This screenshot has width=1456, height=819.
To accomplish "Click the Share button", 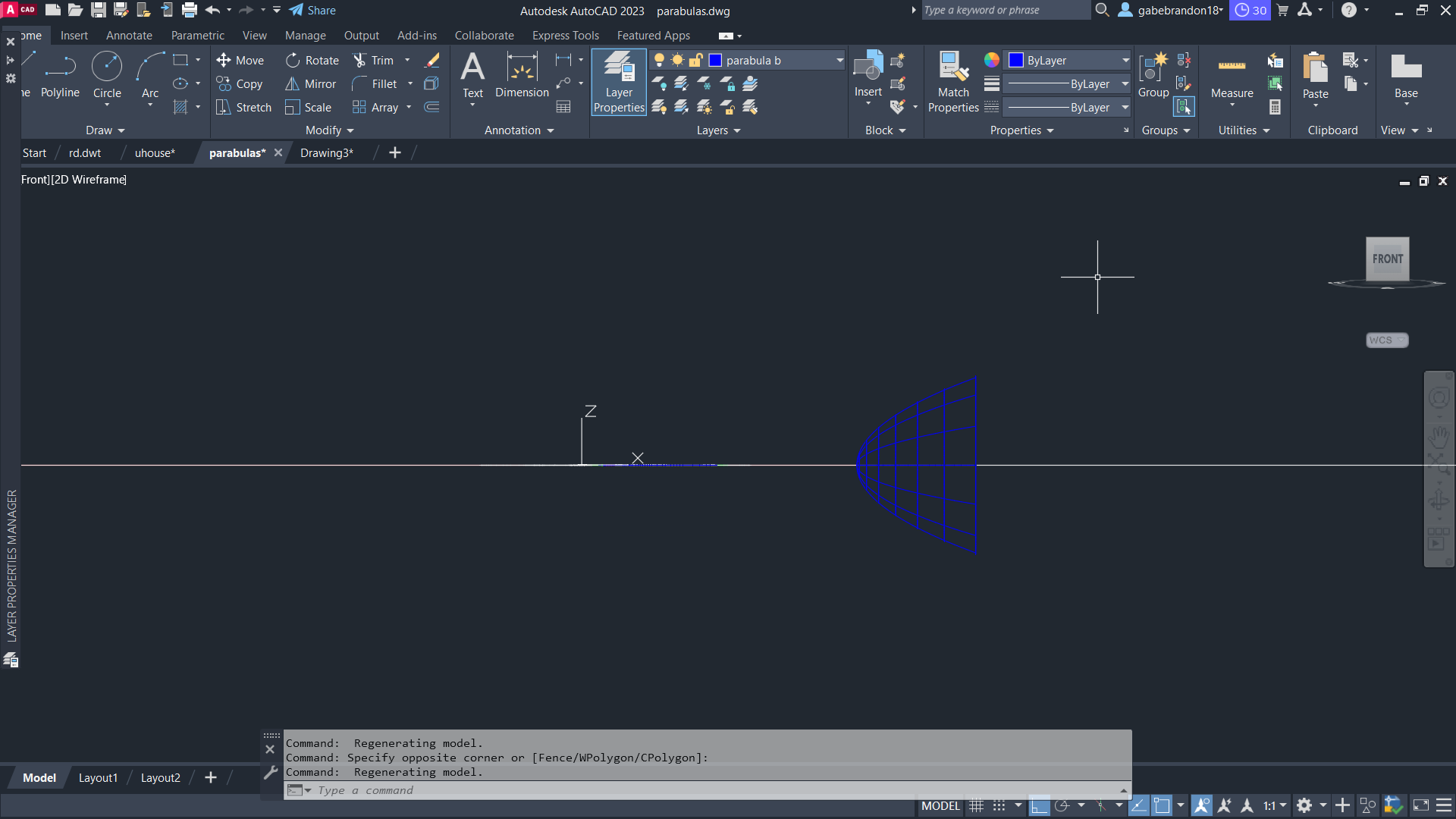I will click(x=312, y=11).
